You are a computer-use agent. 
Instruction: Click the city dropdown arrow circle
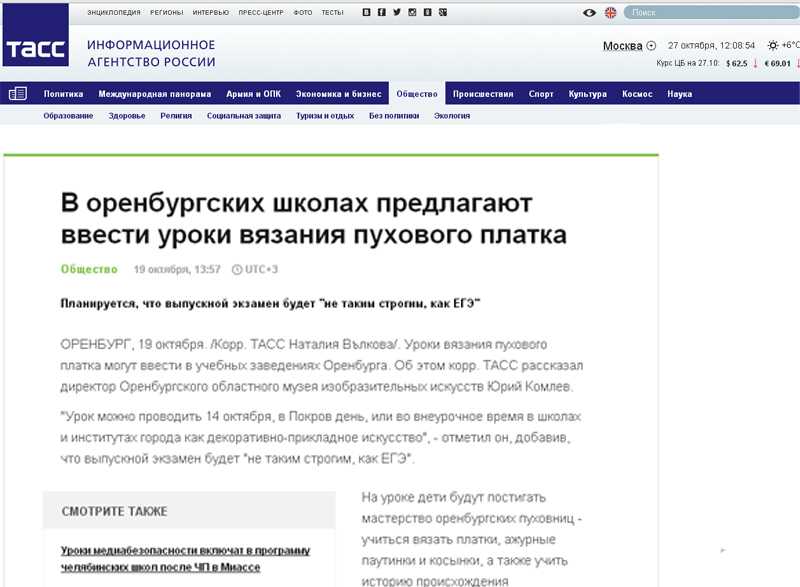click(651, 46)
